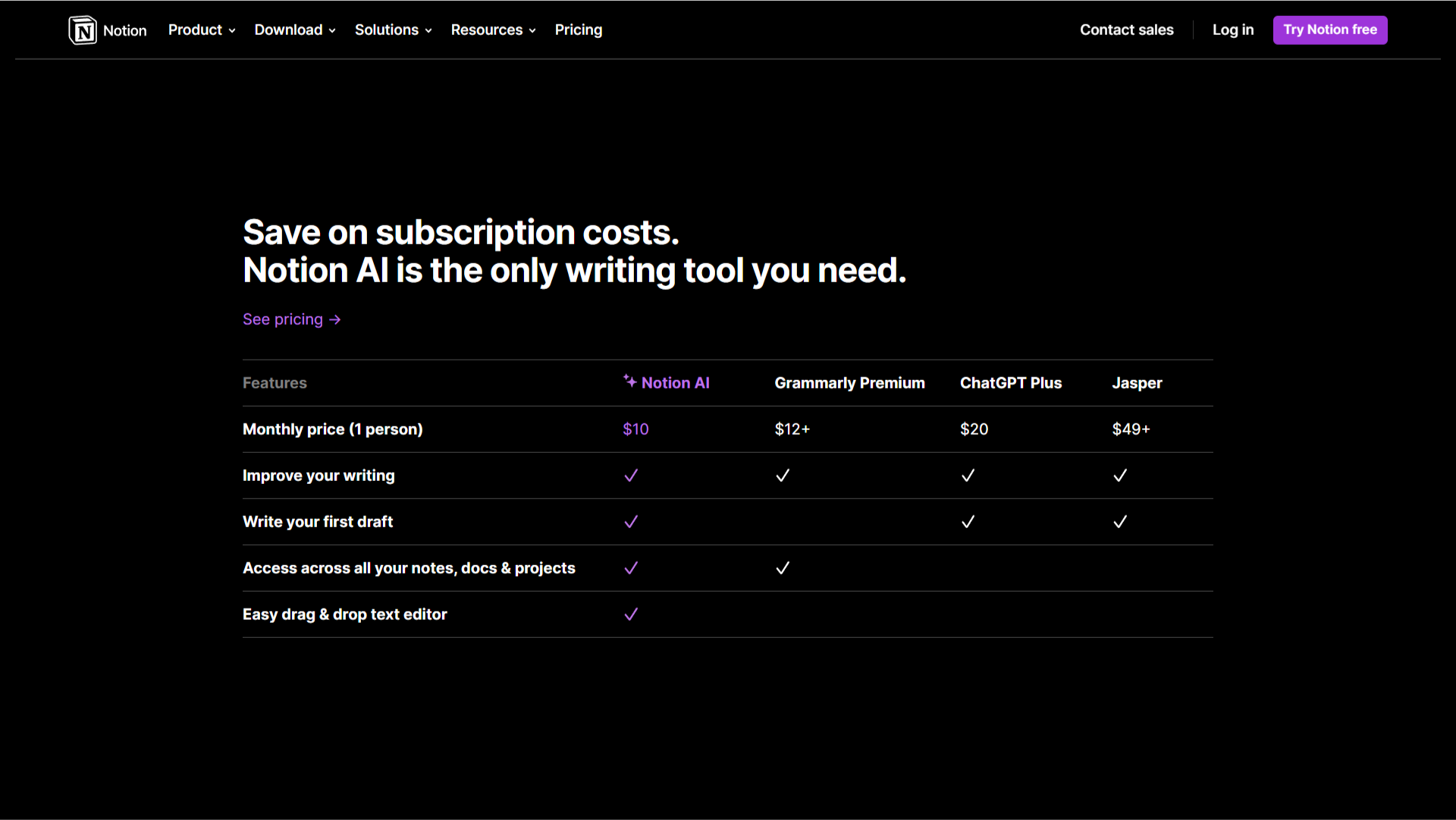Click the Try Notion free button
Viewport: 1456px width, 820px height.
[x=1330, y=30]
